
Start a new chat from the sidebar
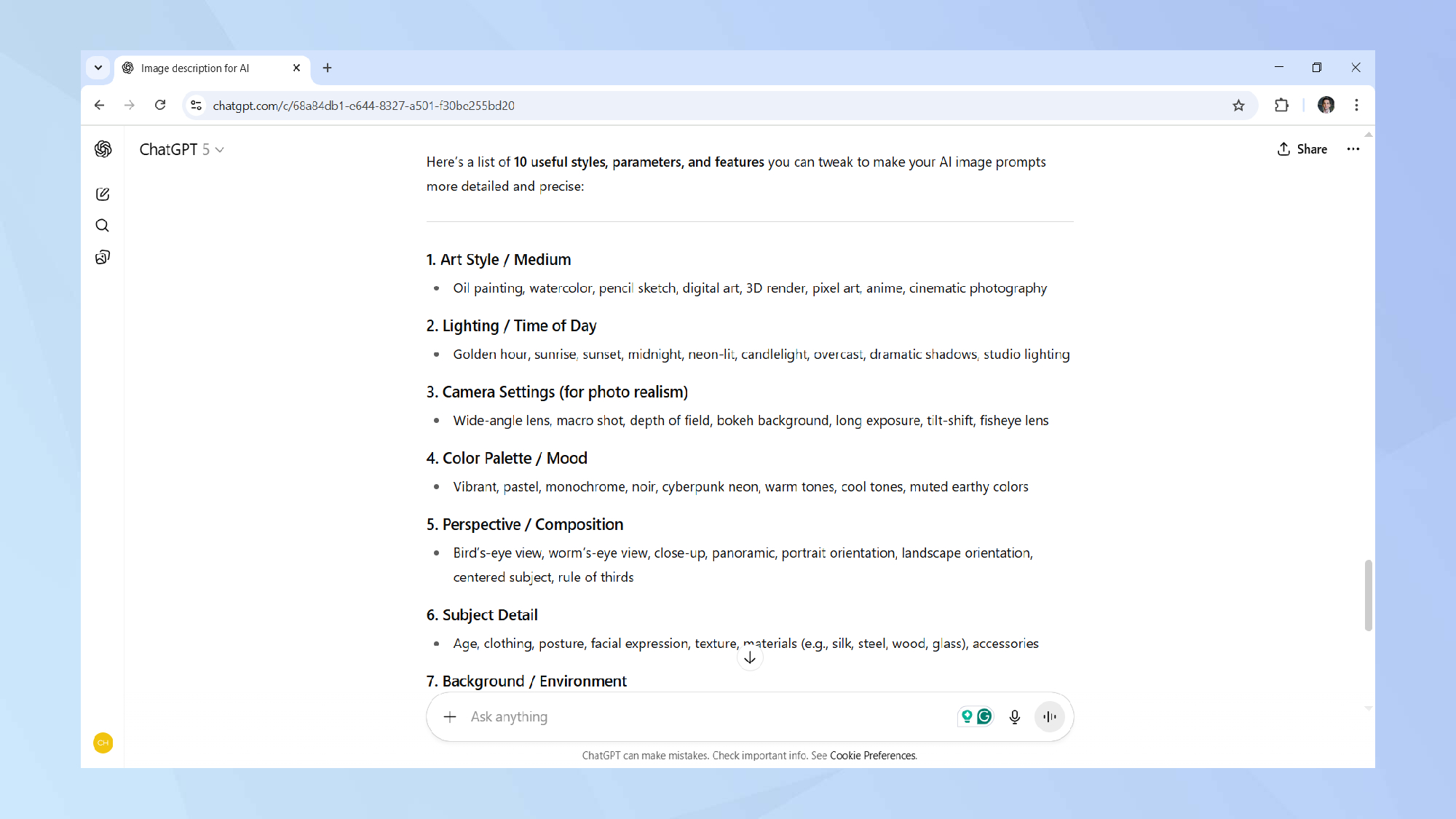[103, 194]
